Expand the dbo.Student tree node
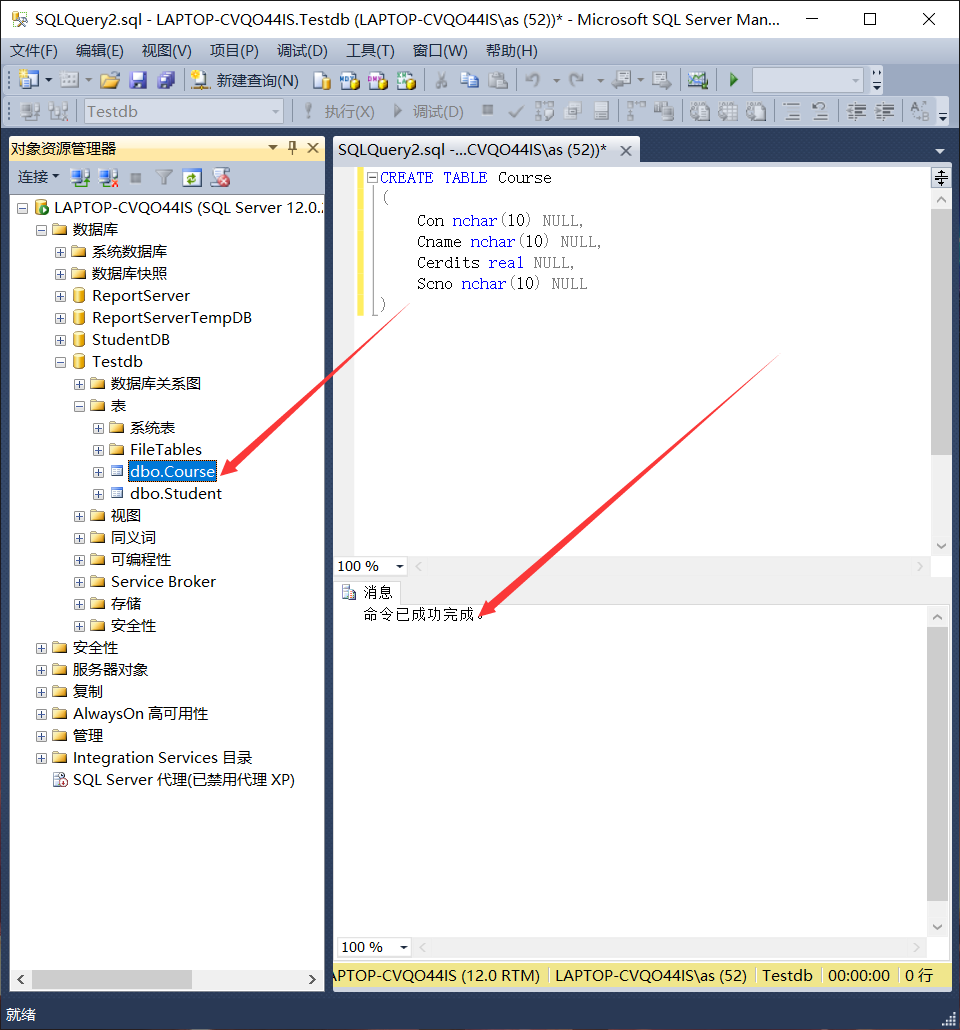This screenshot has height=1030, width=960. 98,493
